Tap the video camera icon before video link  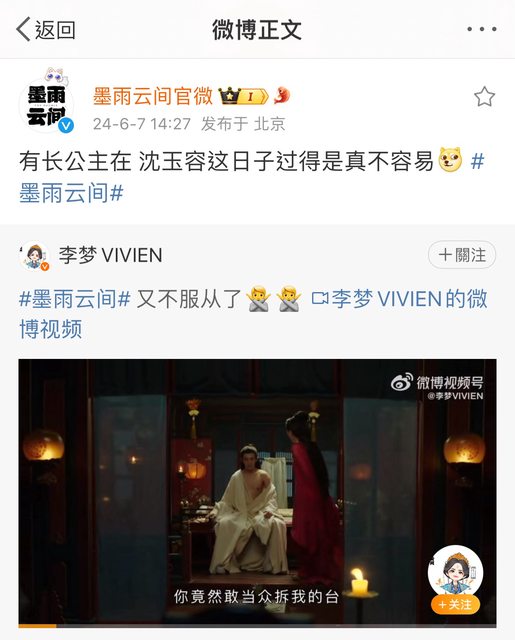click(x=320, y=298)
